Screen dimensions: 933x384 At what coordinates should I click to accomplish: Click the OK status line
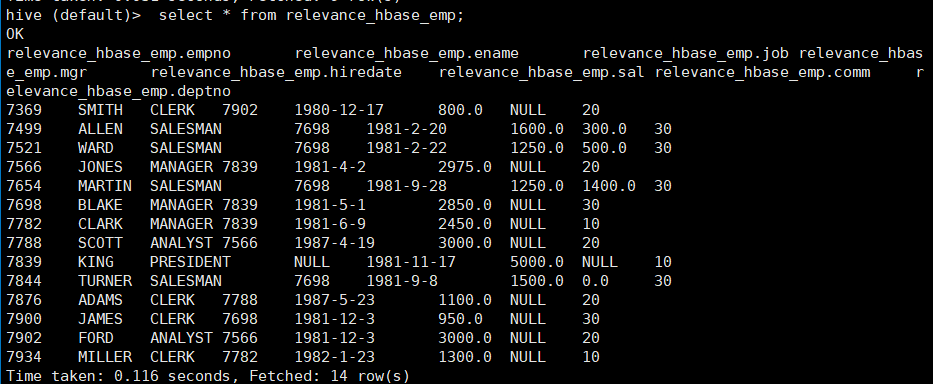point(15,34)
